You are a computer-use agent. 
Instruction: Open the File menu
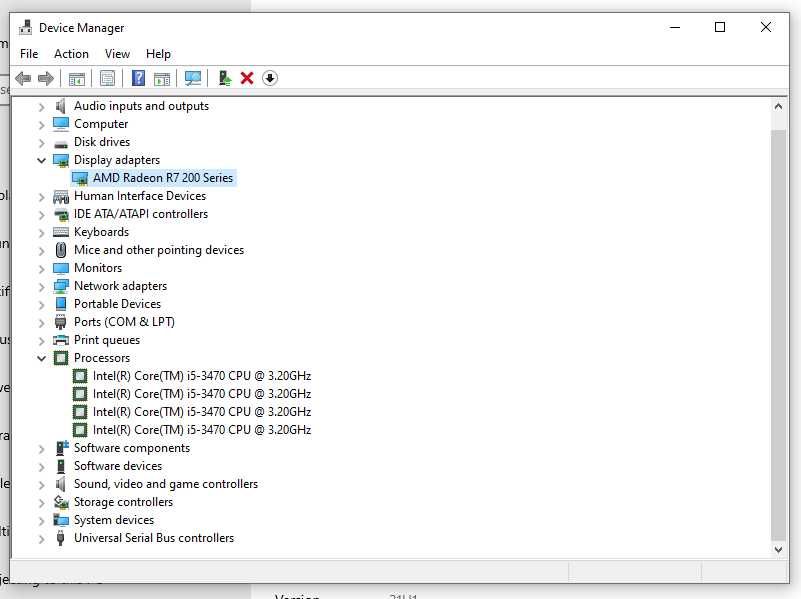click(29, 54)
